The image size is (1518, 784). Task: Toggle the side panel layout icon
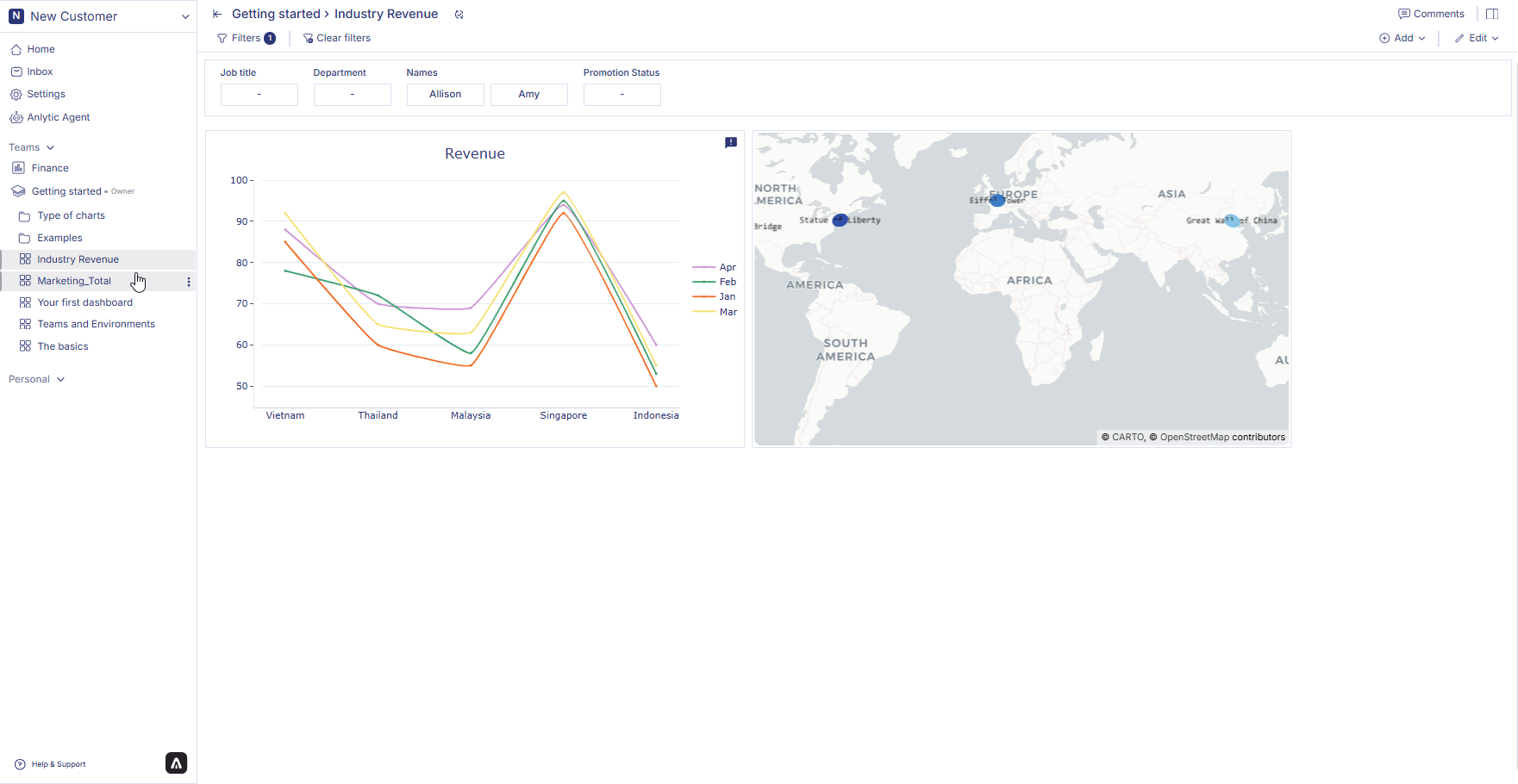(1492, 14)
